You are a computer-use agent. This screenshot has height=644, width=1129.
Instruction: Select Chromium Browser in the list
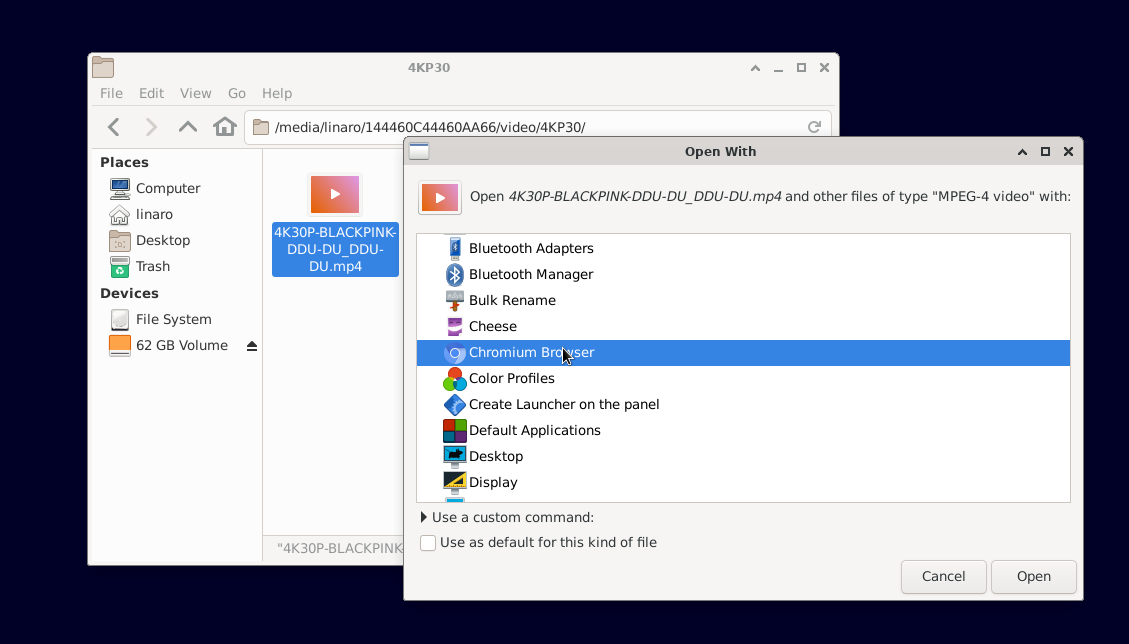click(530, 353)
